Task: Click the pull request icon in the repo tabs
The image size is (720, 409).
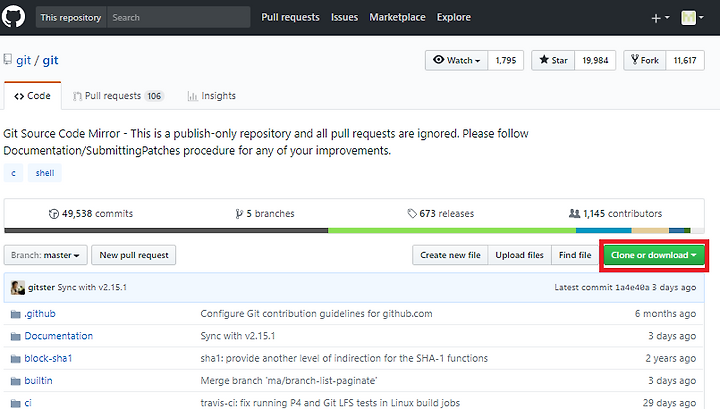Action: click(77, 96)
